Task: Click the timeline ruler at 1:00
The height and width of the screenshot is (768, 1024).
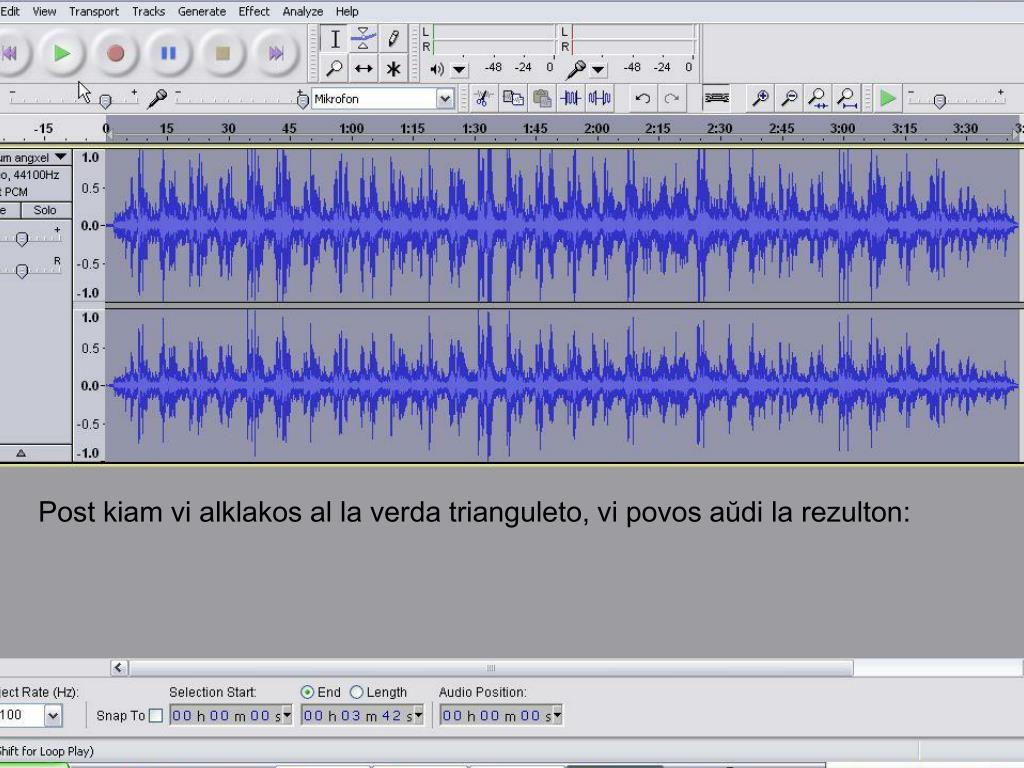Action: click(351, 129)
